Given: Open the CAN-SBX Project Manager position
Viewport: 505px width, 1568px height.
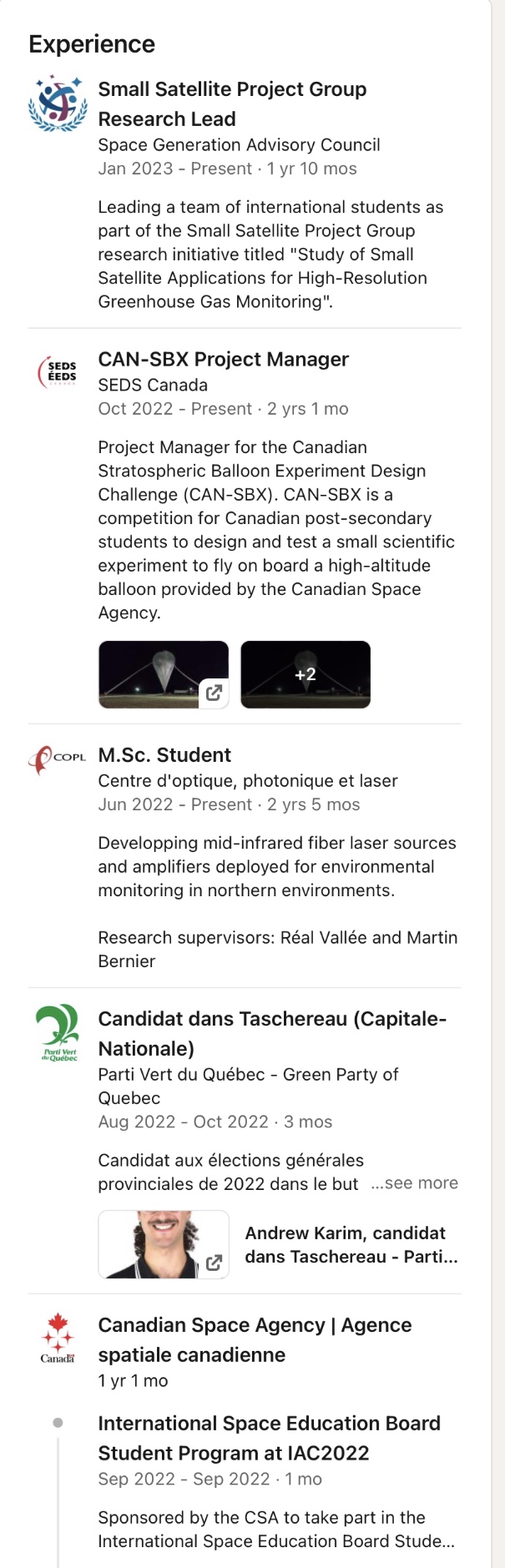Looking at the screenshot, I should (x=223, y=360).
